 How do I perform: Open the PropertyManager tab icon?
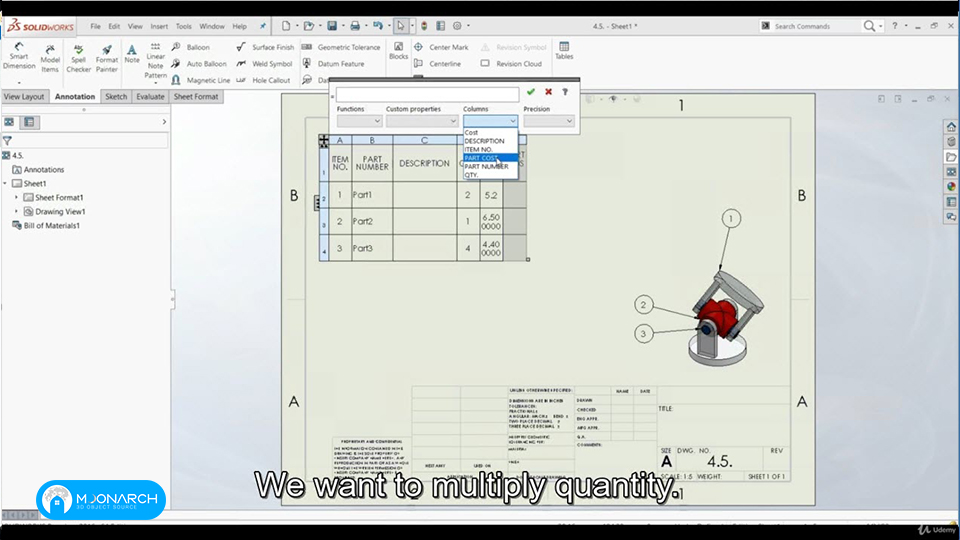29,122
